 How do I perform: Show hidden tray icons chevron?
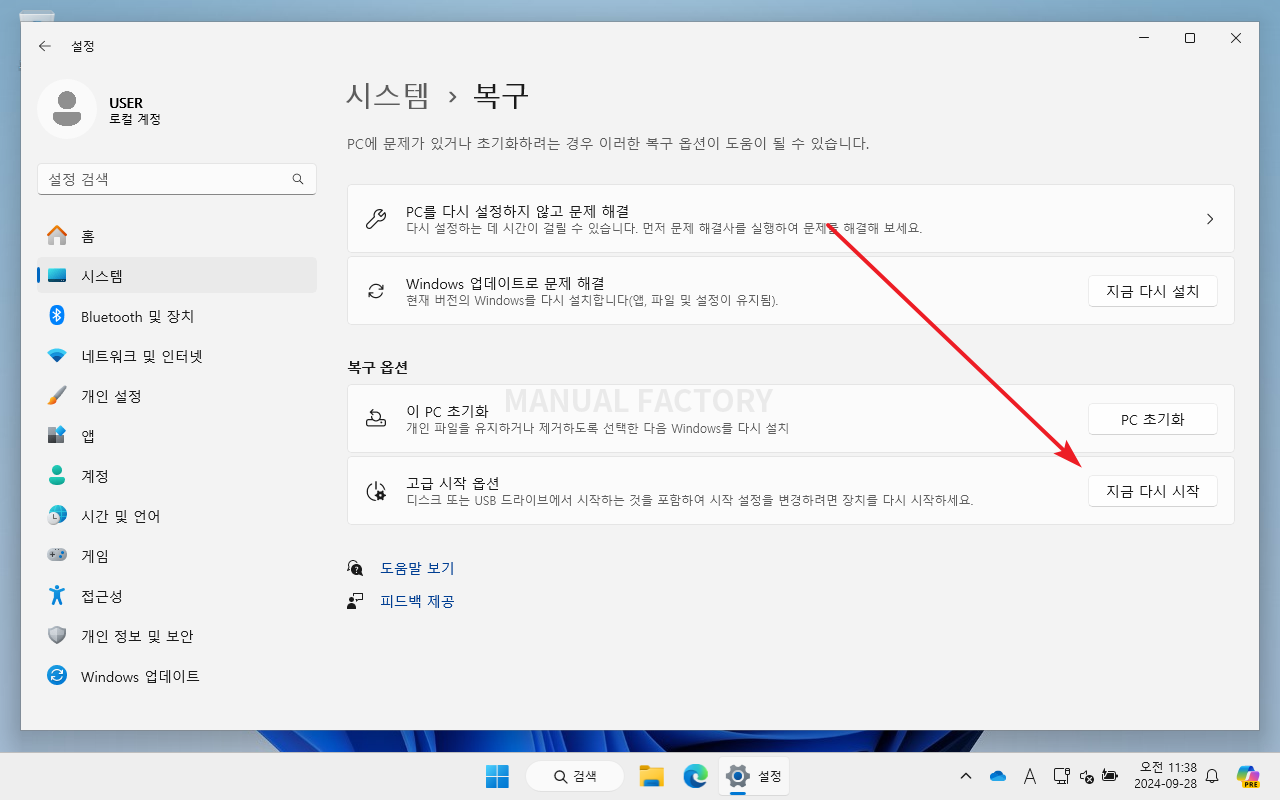(965, 776)
